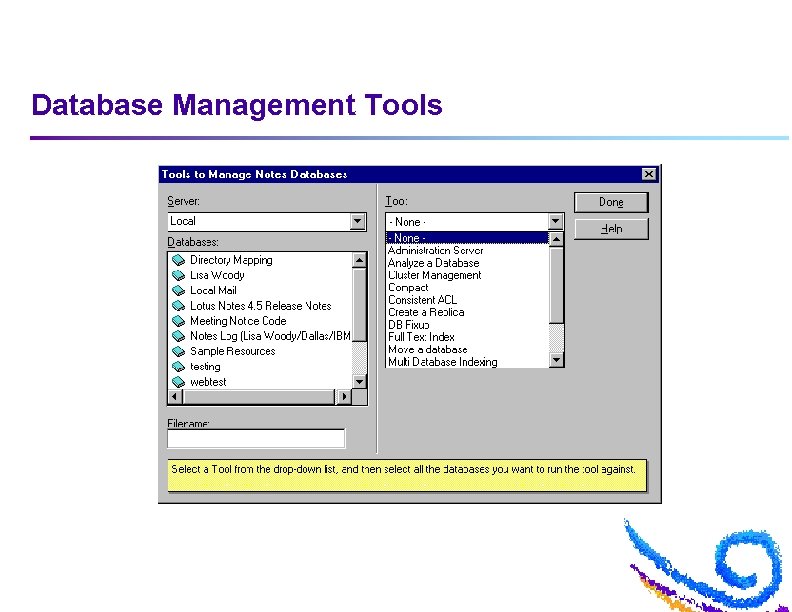Image resolution: width=792 pixels, height=612 pixels.
Task: Click Databases list scroll down arrow
Action: (359, 381)
